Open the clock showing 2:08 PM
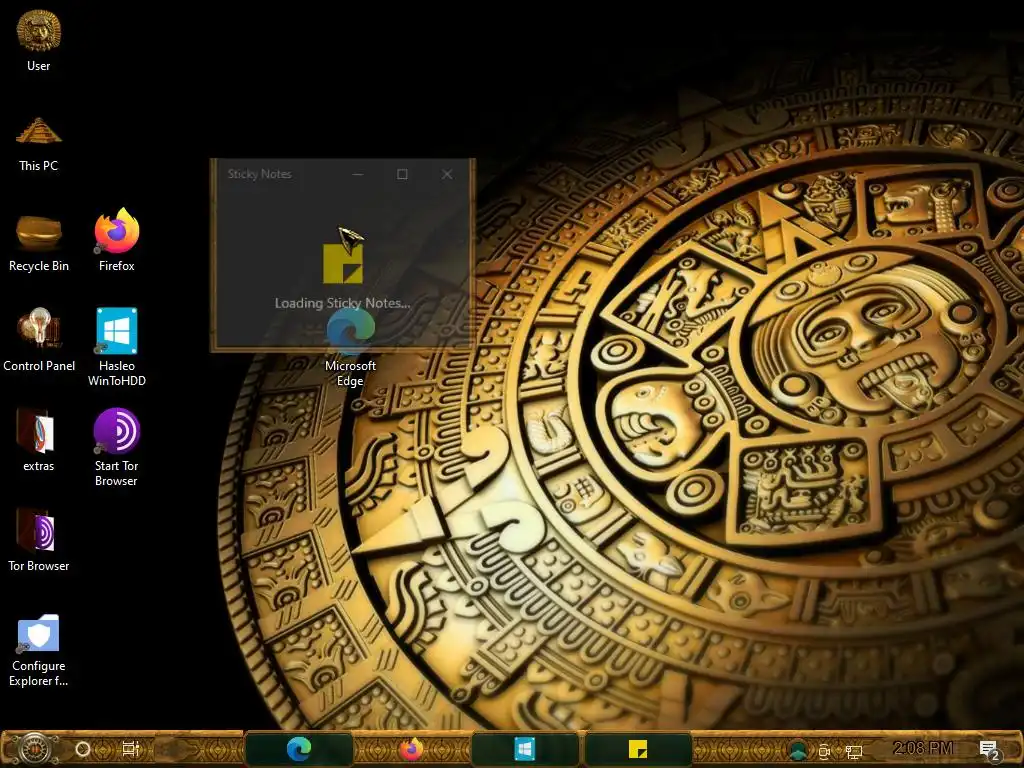 [x=923, y=748]
